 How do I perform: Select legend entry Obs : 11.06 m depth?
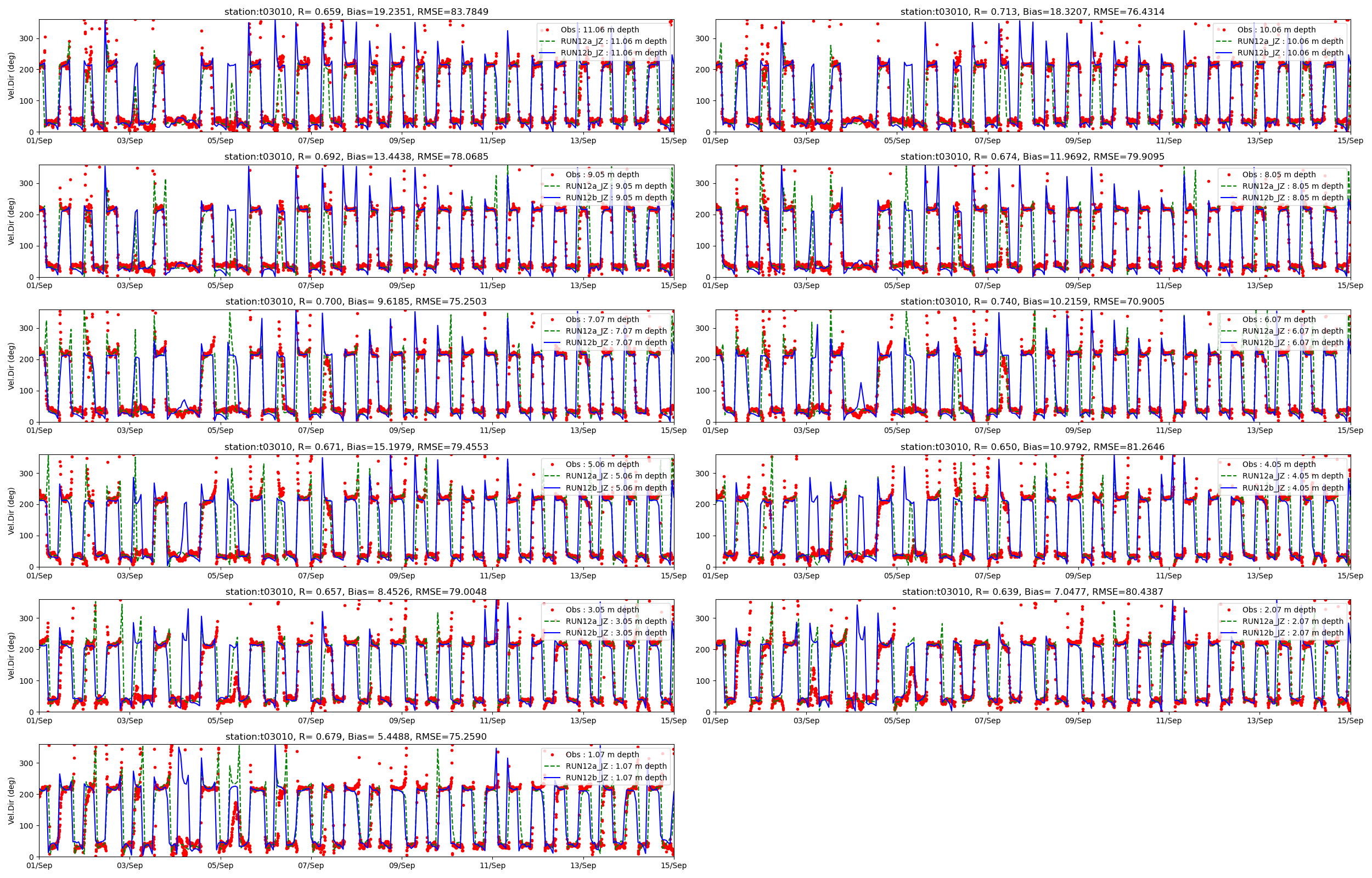point(599,30)
